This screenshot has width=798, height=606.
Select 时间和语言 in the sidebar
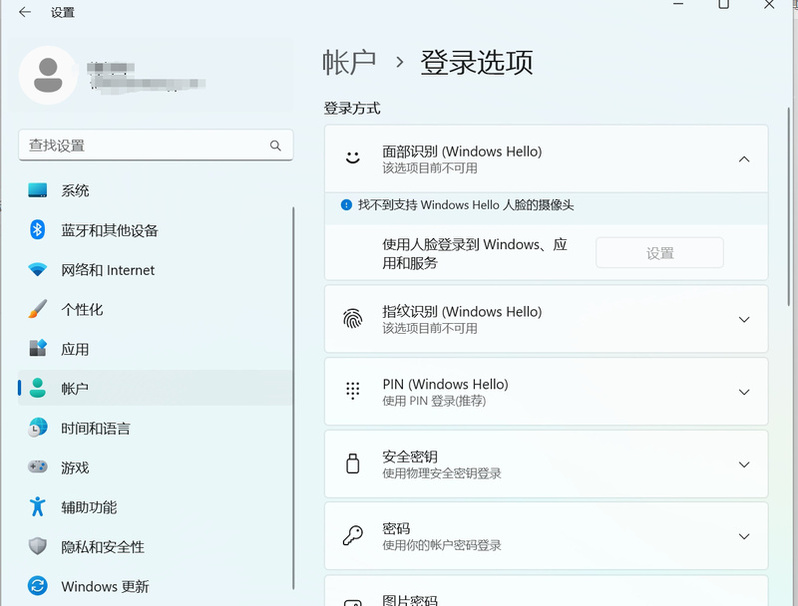(155, 428)
